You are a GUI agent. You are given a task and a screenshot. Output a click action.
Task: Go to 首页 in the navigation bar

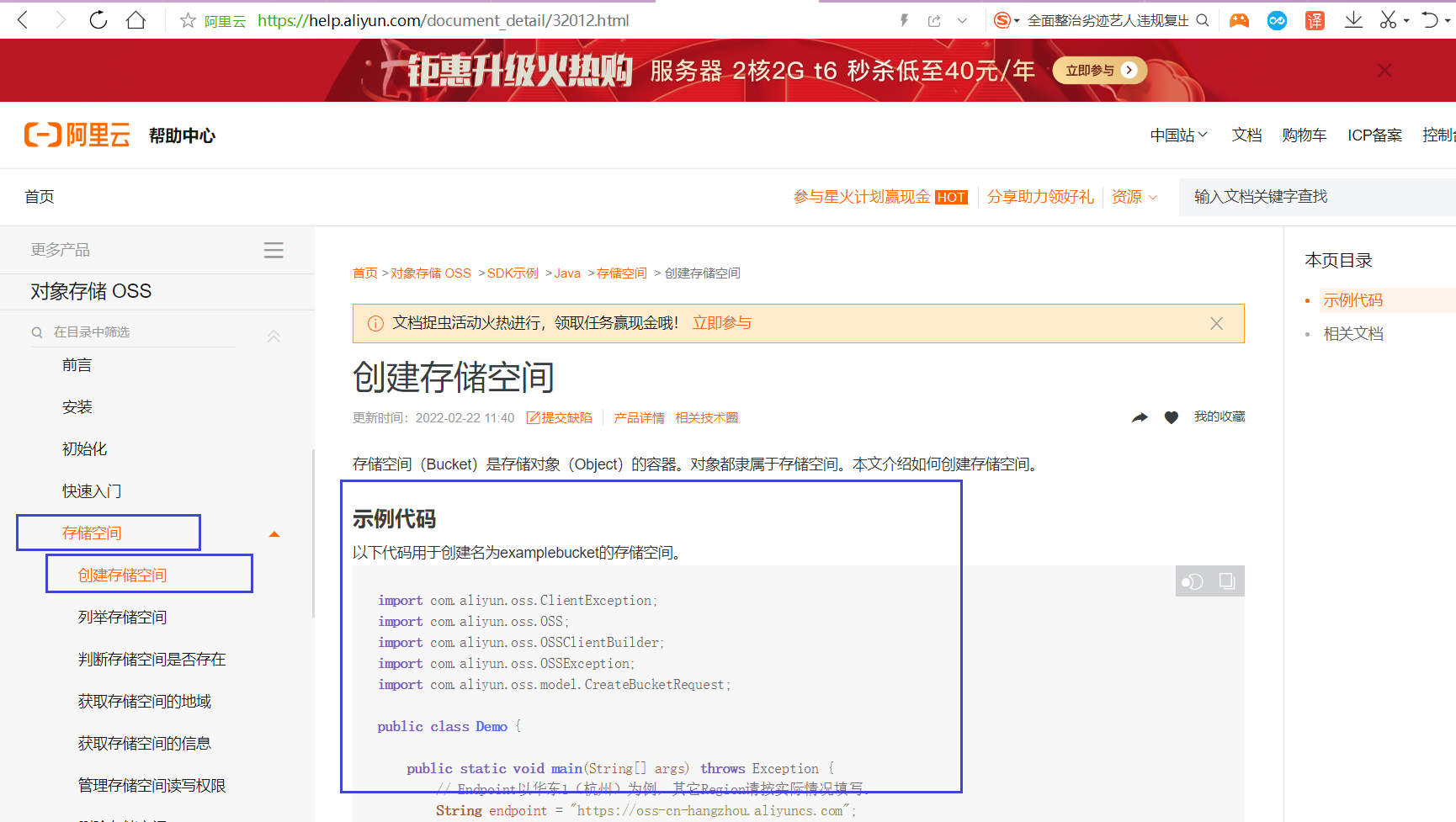point(40,196)
